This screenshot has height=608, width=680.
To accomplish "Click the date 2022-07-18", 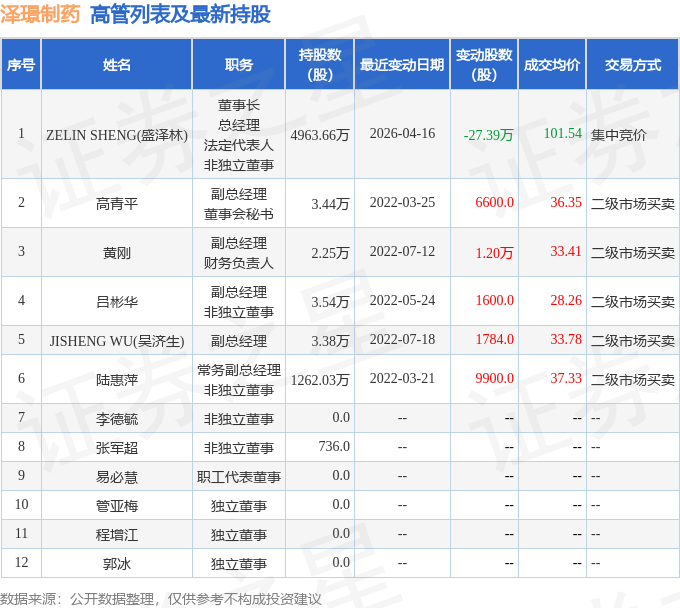I will 402,340.
